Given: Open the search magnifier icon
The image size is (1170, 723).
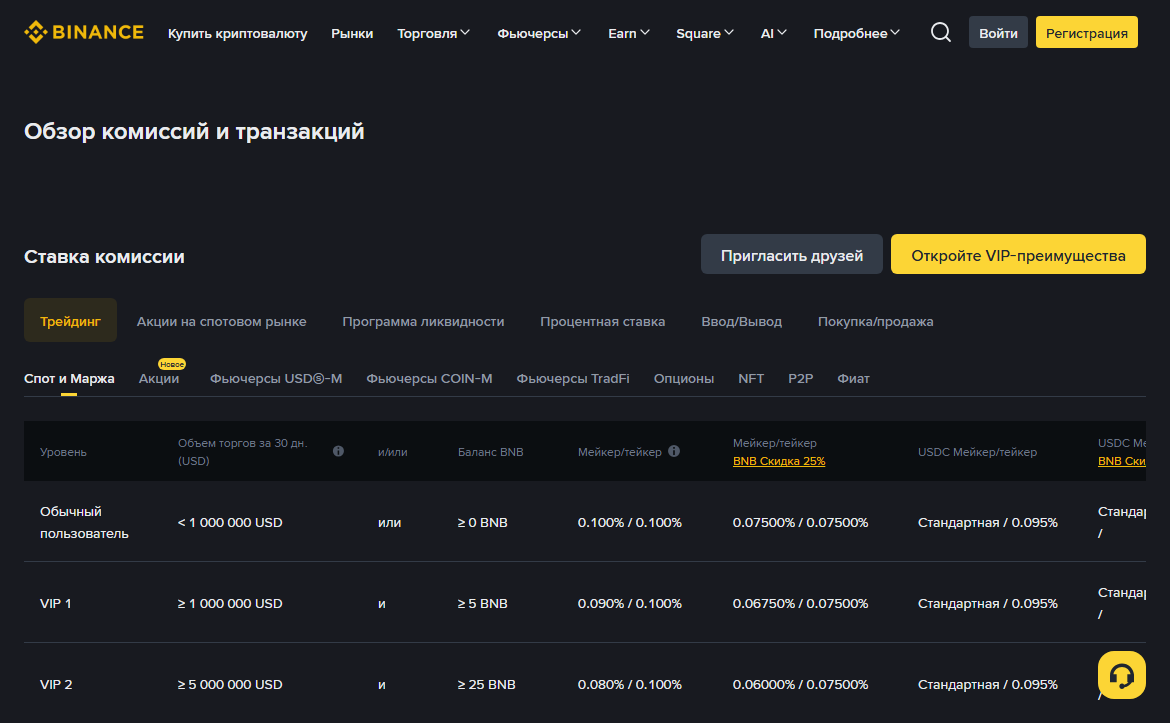Looking at the screenshot, I should [941, 32].
